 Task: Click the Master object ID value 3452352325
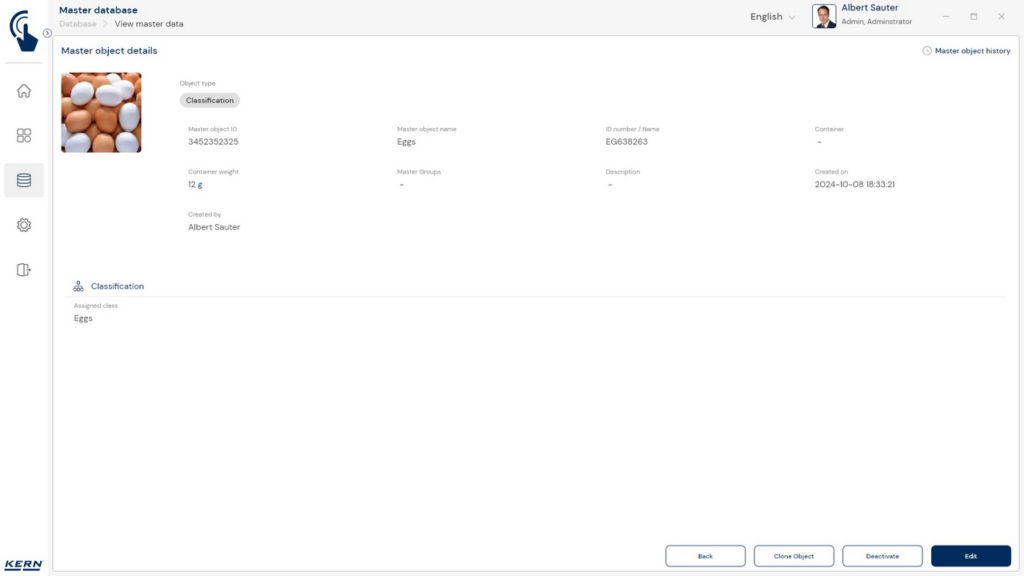[213, 142]
